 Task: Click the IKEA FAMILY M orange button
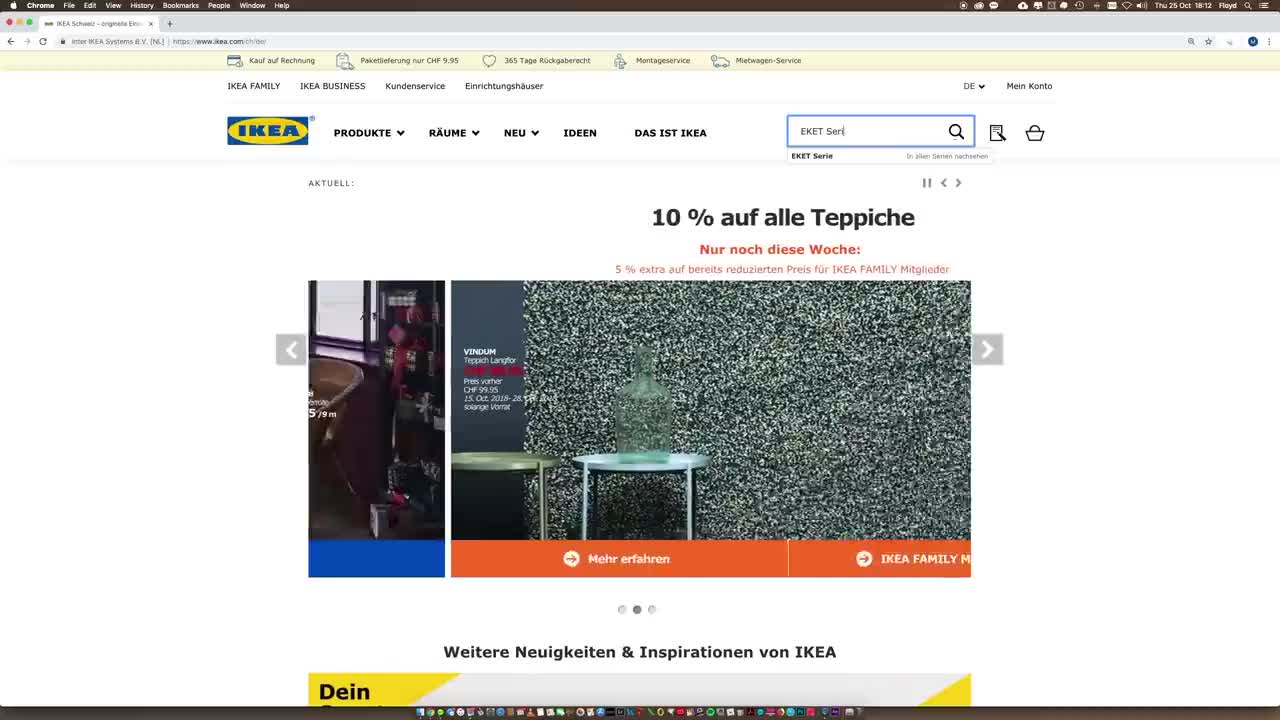click(880, 559)
